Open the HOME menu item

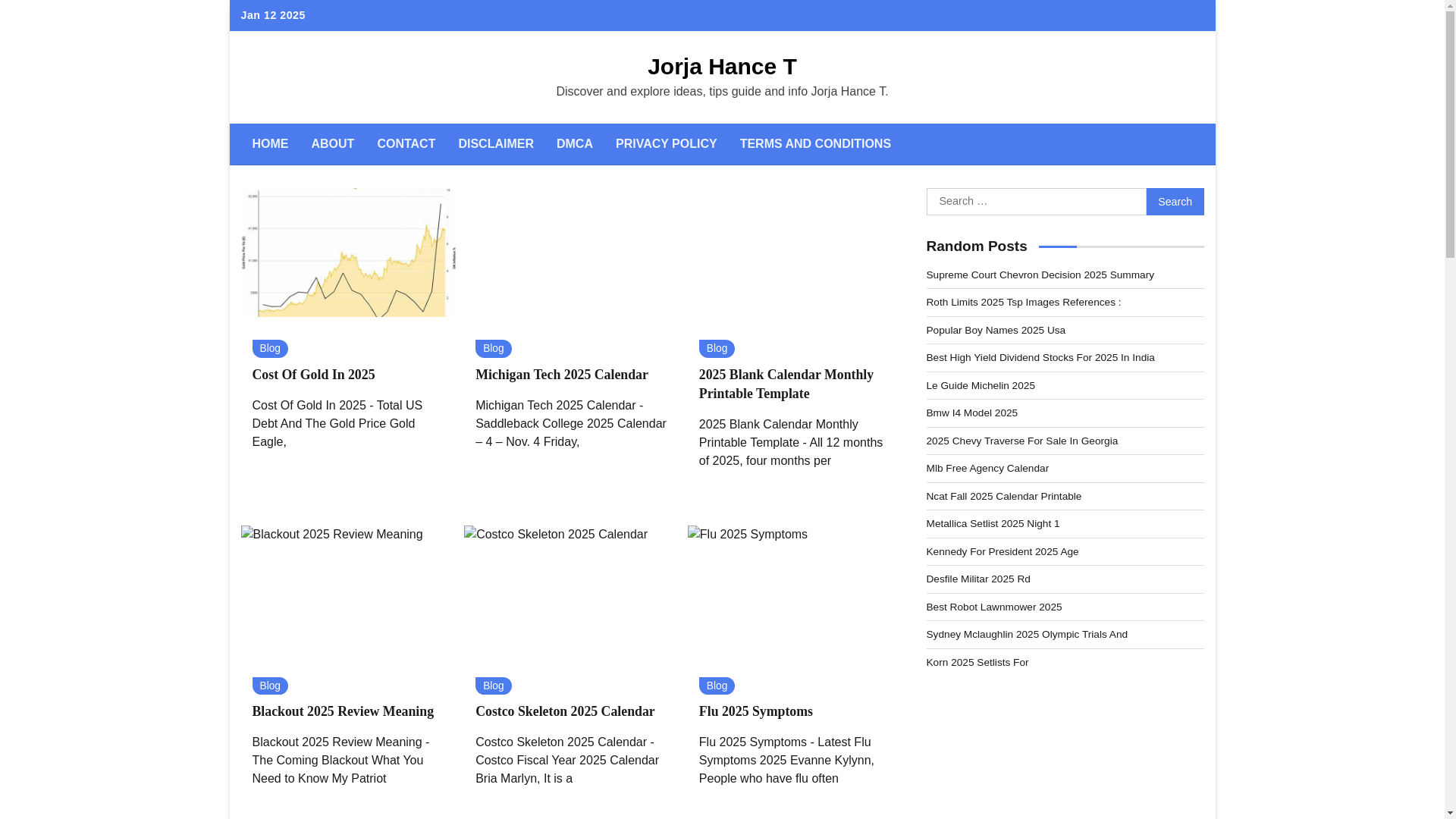[x=270, y=144]
